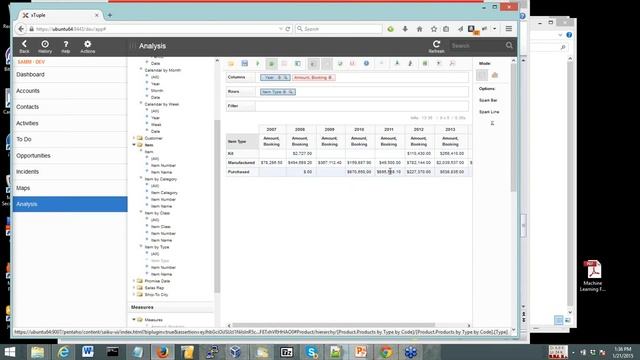Expand the Sales Rep folder
Screen dimensions: 640x360
pos(134,288)
